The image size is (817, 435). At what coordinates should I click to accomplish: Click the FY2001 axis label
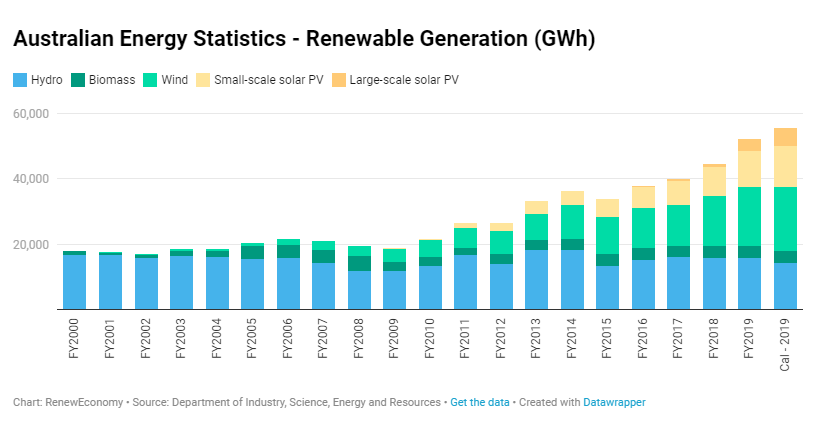[x=109, y=339]
